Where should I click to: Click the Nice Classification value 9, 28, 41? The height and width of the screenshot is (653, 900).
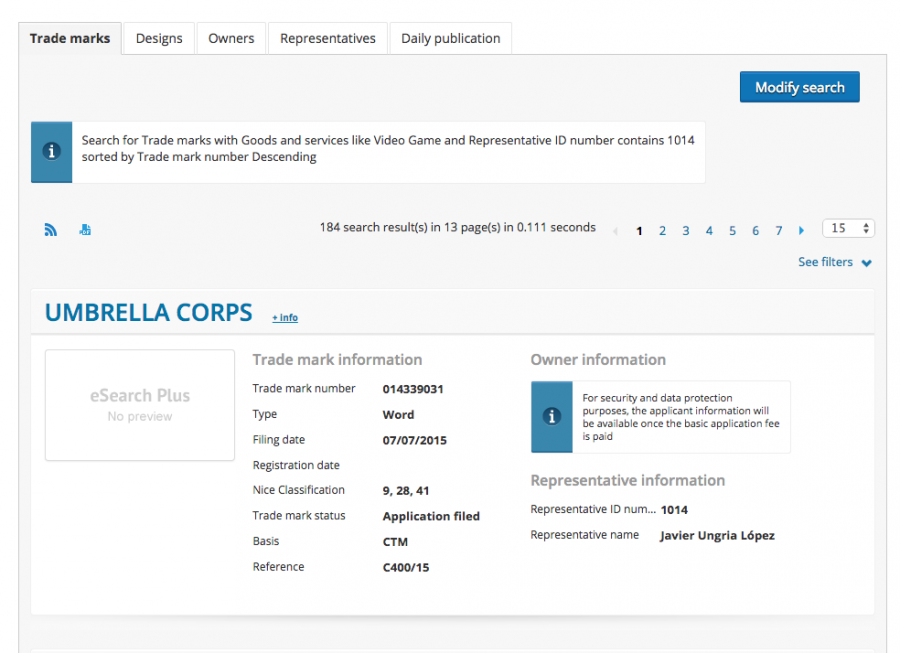406,491
